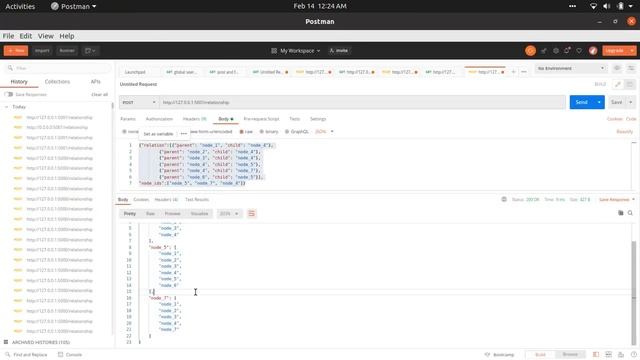Click the network globe icon near Status
This screenshot has height=360, width=640.
tap(504, 200)
